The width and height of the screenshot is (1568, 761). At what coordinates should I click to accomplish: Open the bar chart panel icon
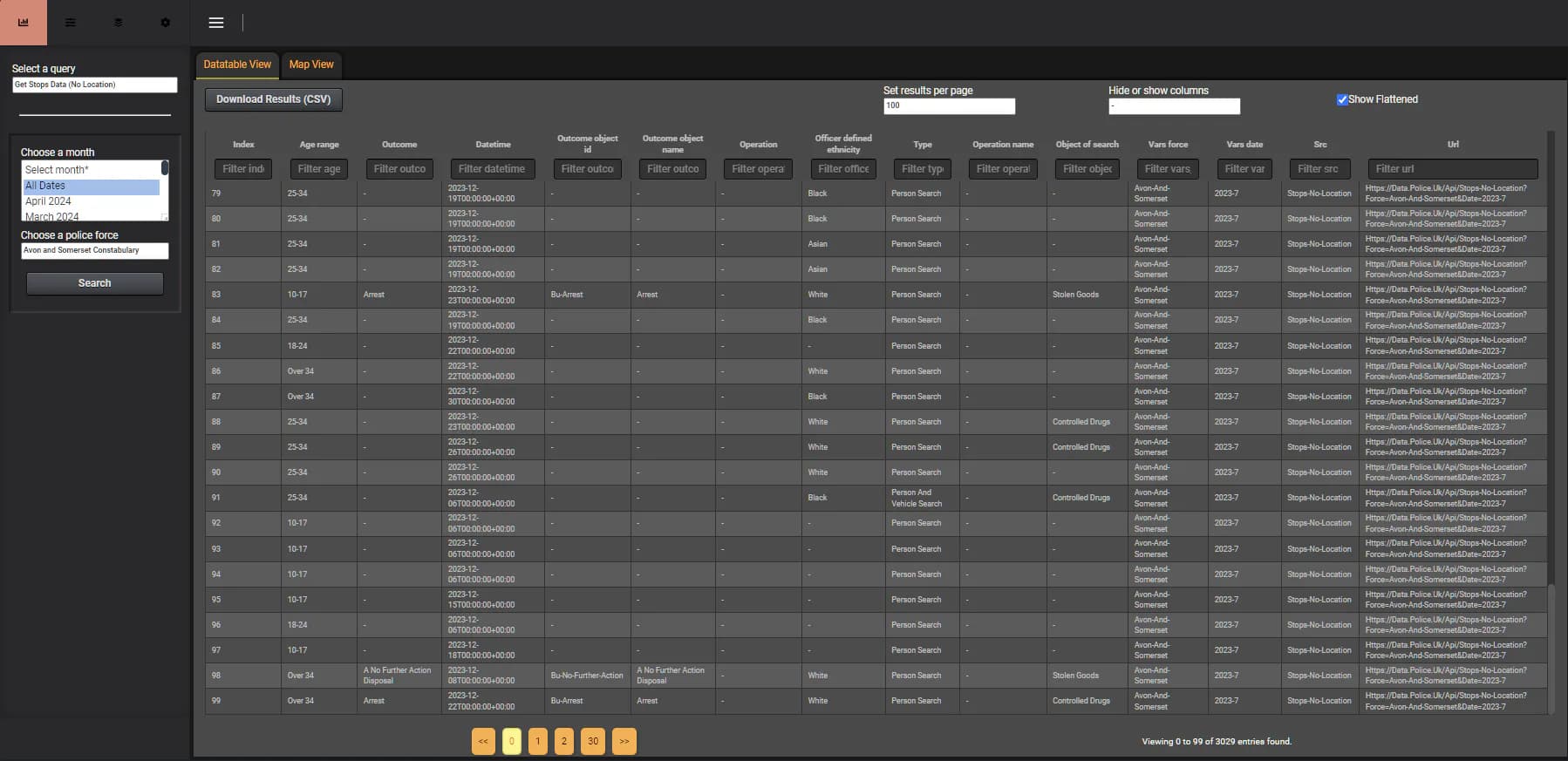coord(24,23)
